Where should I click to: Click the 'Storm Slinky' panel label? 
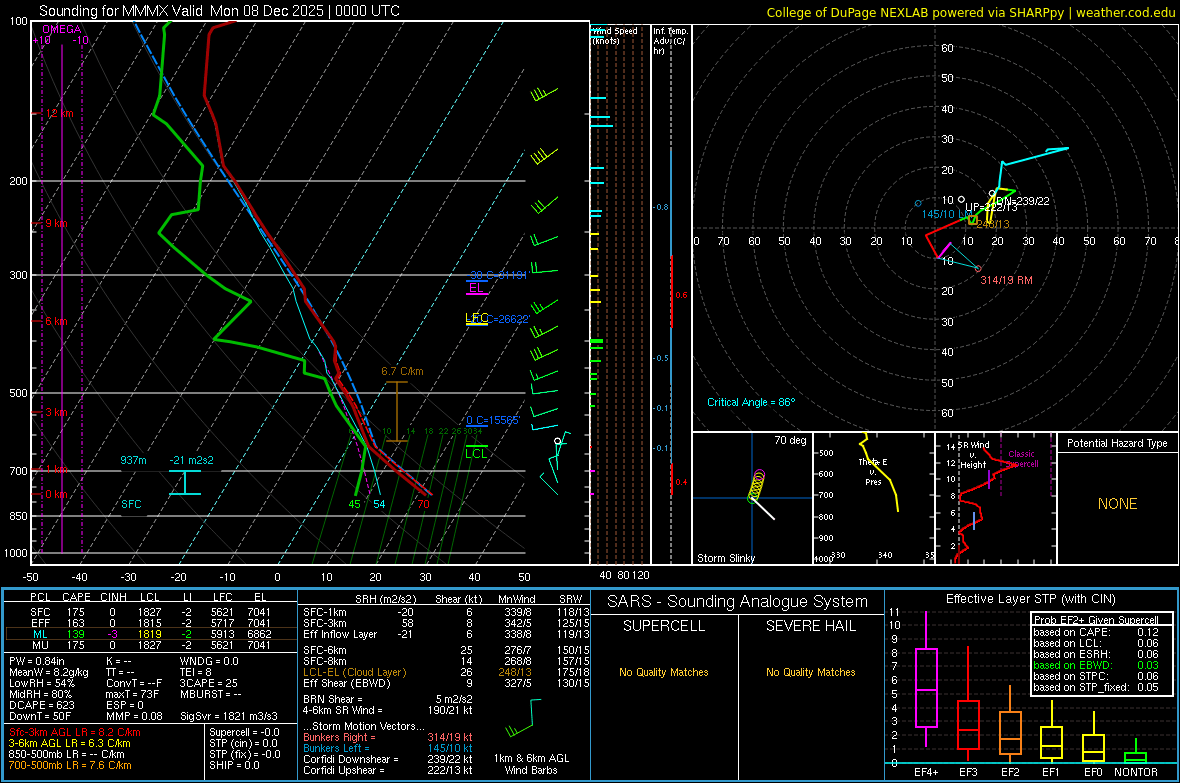726,558
